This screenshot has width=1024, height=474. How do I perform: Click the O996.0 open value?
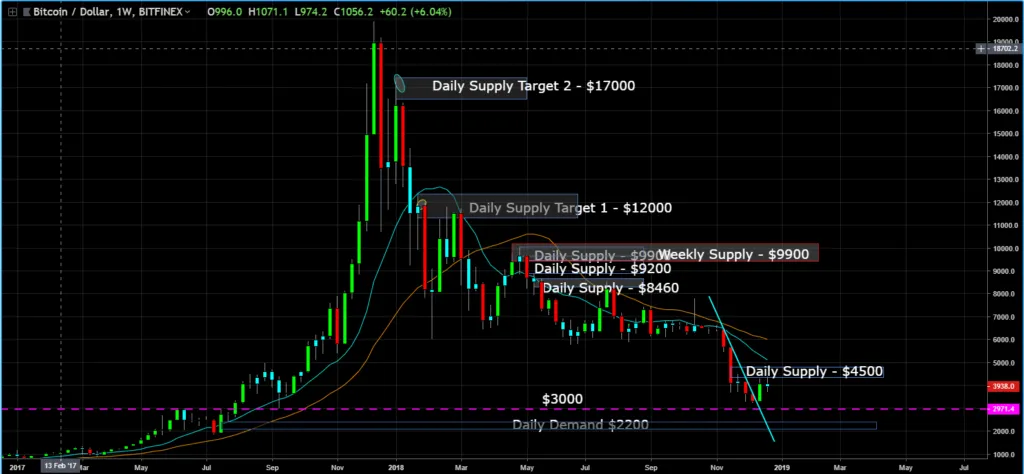point(223,12)
